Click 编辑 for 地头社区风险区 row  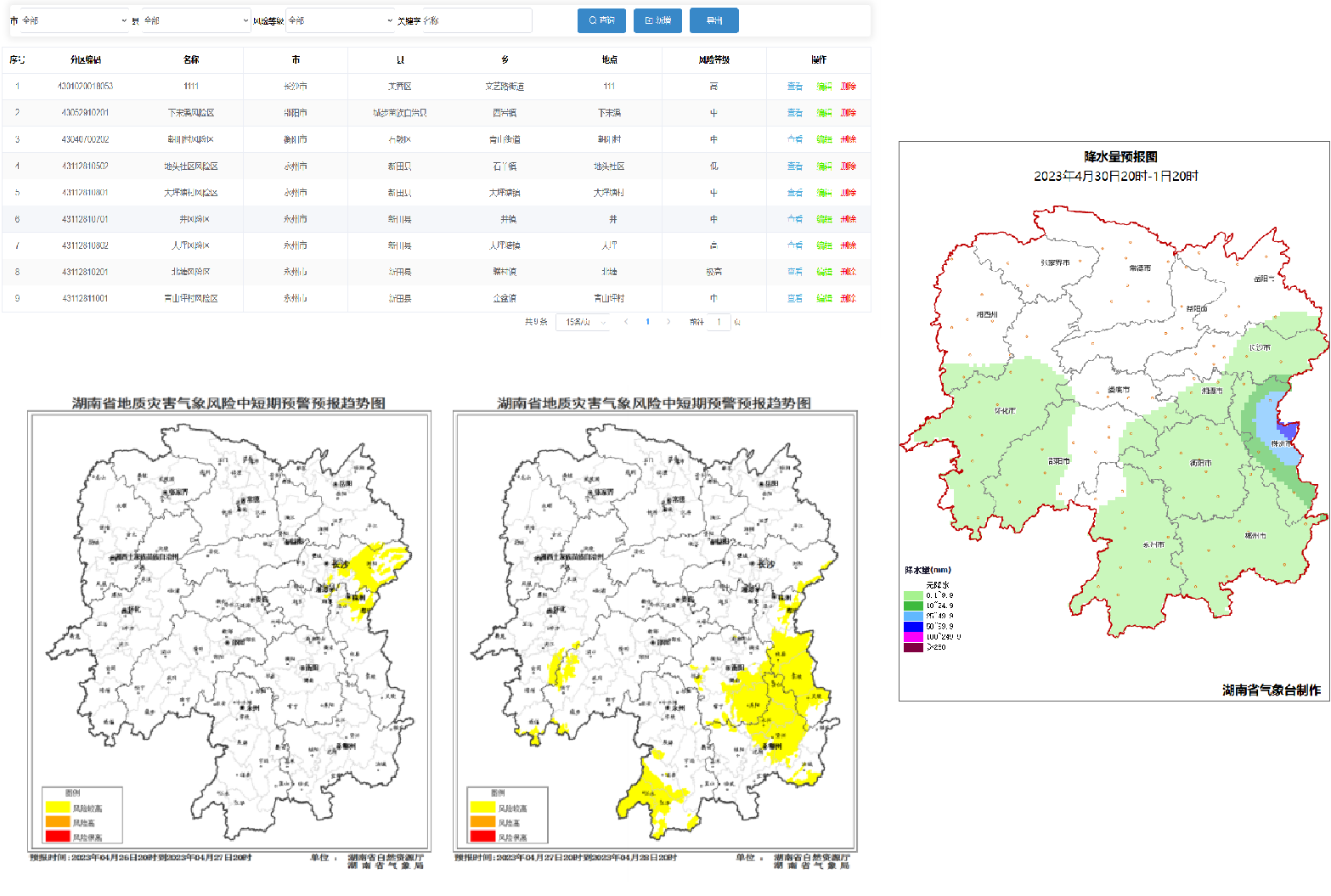[x=824, y=166]
